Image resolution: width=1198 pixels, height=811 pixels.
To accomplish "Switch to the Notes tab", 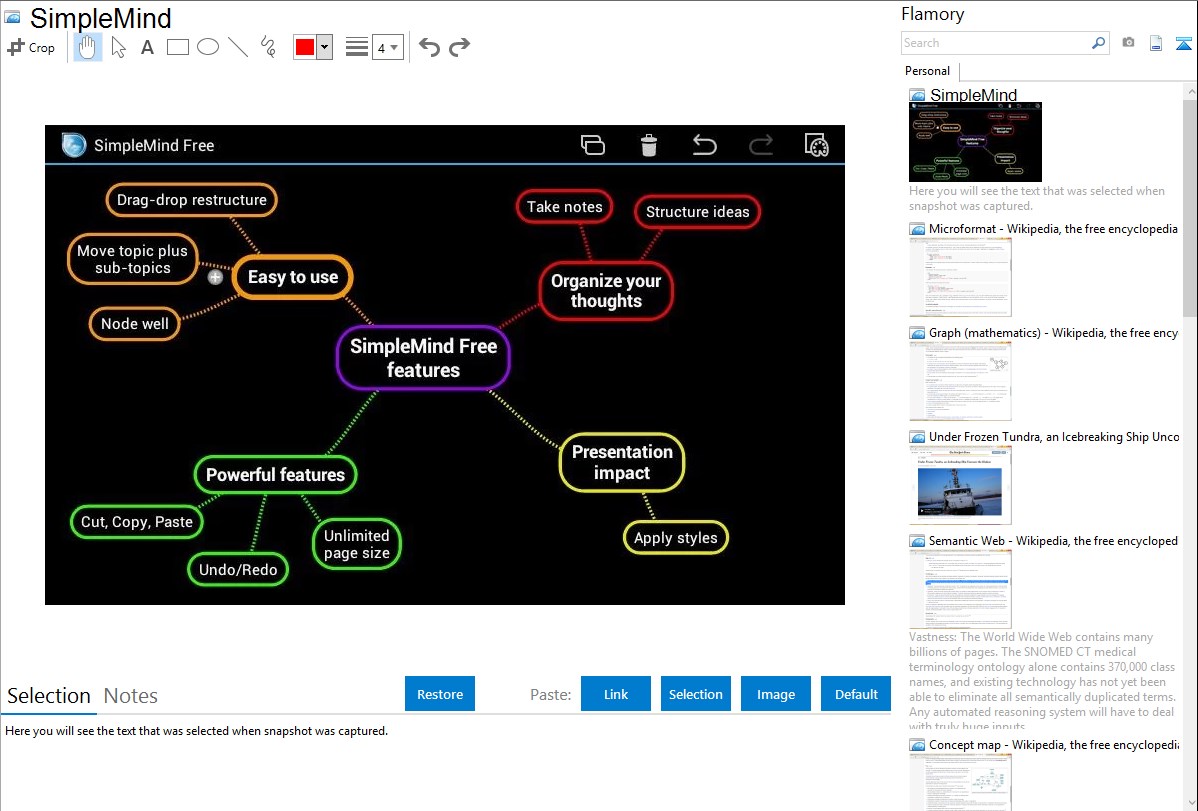I will tap(131, 696).
